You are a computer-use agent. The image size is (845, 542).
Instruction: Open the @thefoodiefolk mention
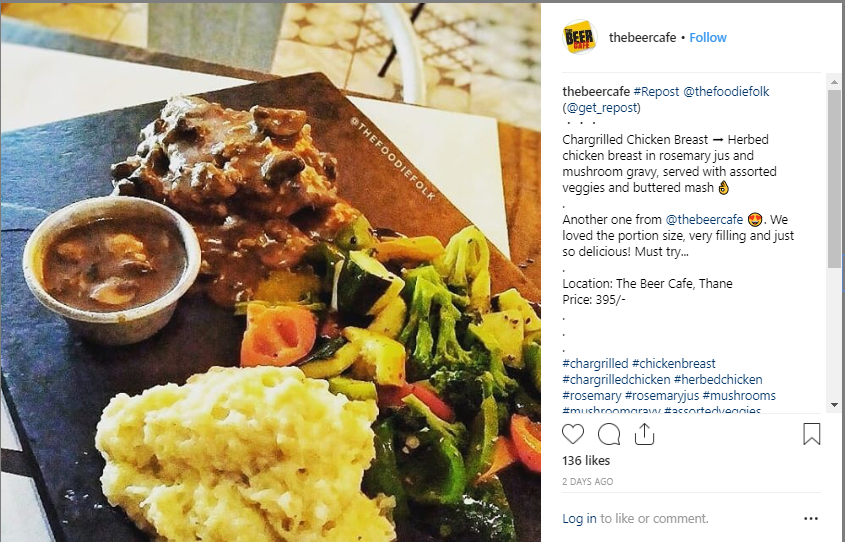coord(726,92)
